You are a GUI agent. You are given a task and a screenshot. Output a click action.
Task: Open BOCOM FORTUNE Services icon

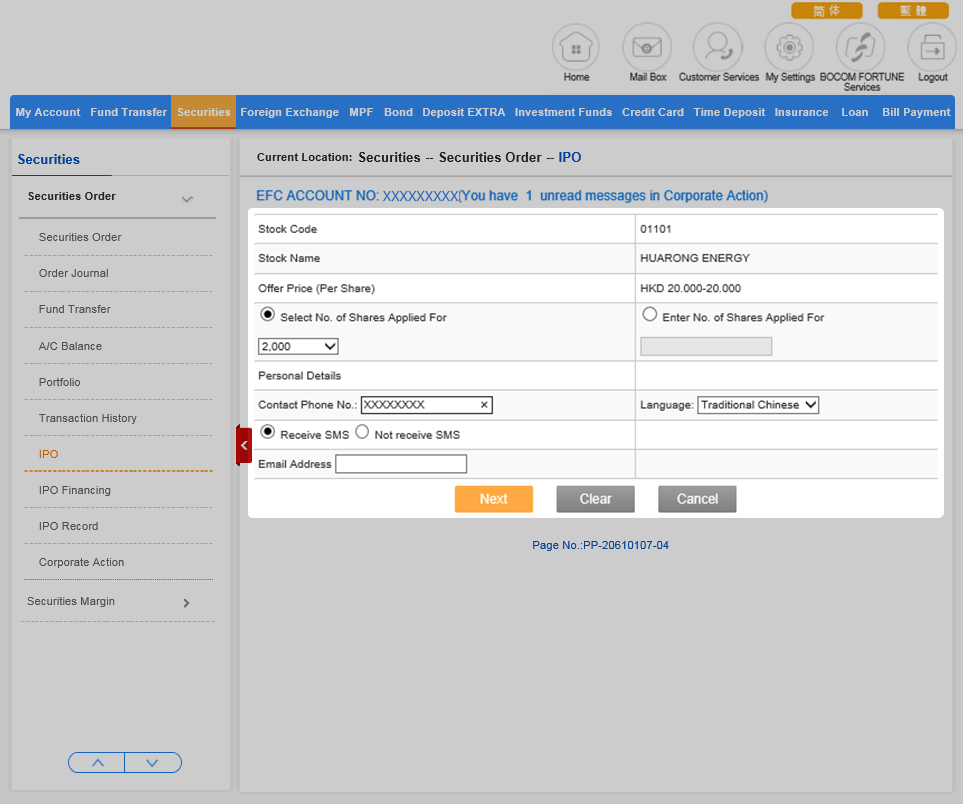pos(861,47)
